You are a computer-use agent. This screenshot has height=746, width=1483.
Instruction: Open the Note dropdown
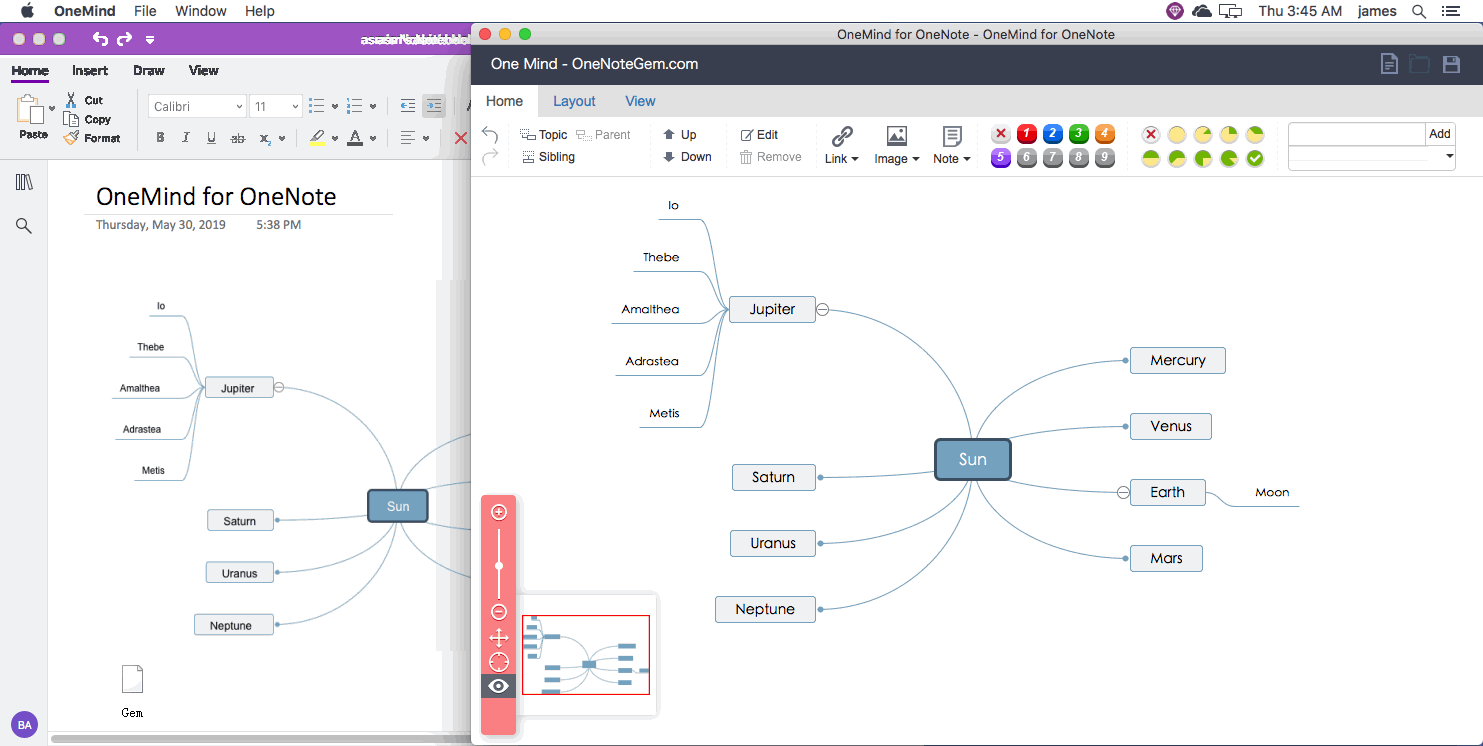coord(952,146)
